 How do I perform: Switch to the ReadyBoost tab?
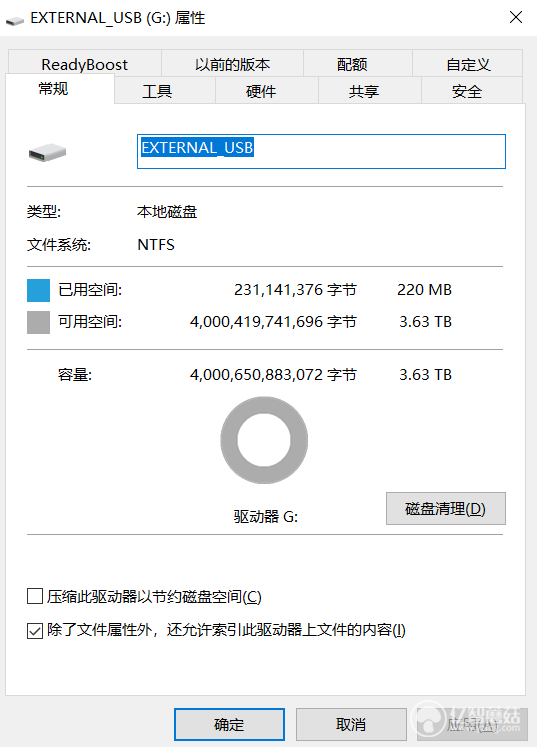[x=84, y=64]
